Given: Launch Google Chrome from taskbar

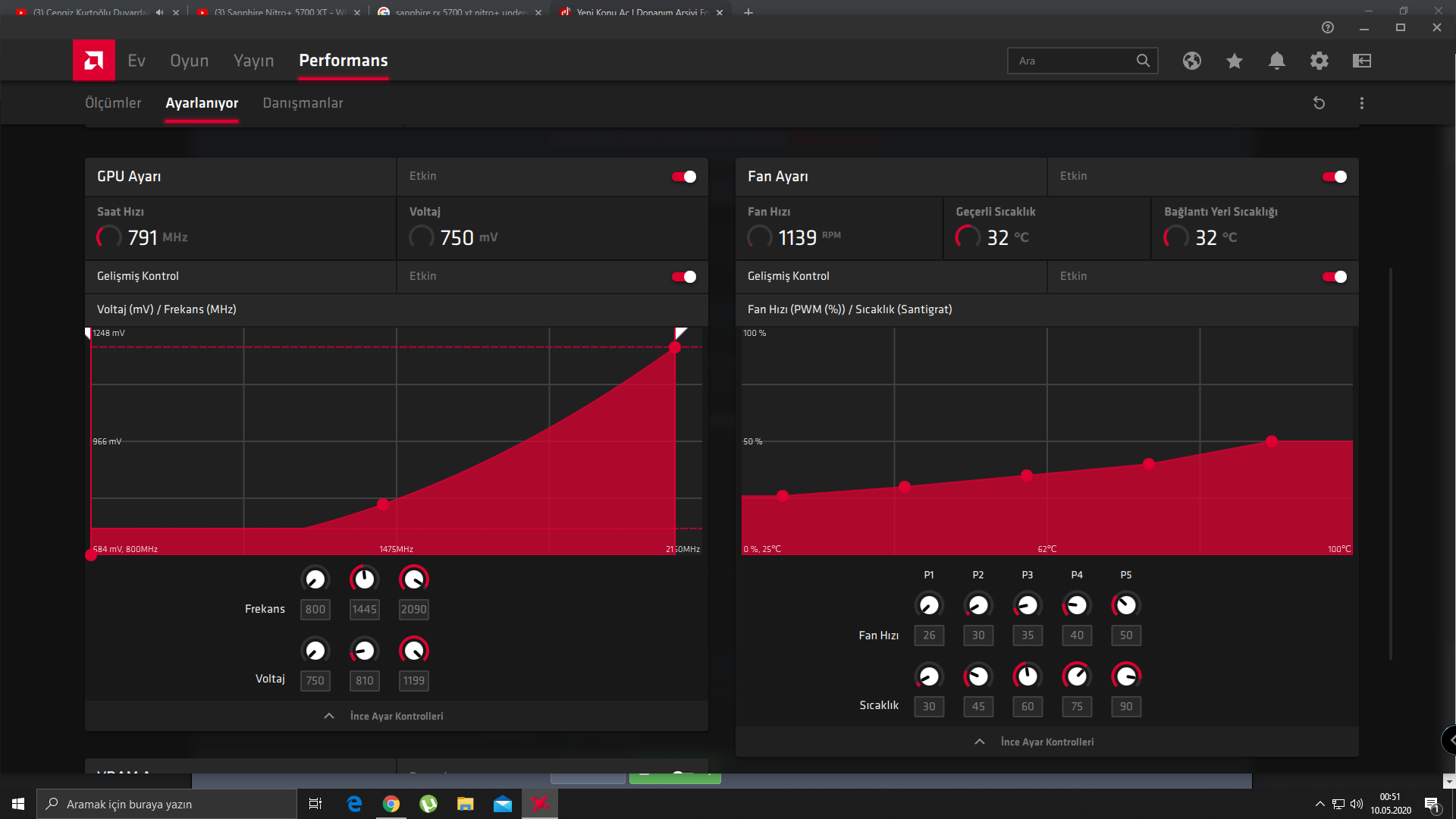Looking at the screenshot, I should pyautogui.click(x=391, y=804).
